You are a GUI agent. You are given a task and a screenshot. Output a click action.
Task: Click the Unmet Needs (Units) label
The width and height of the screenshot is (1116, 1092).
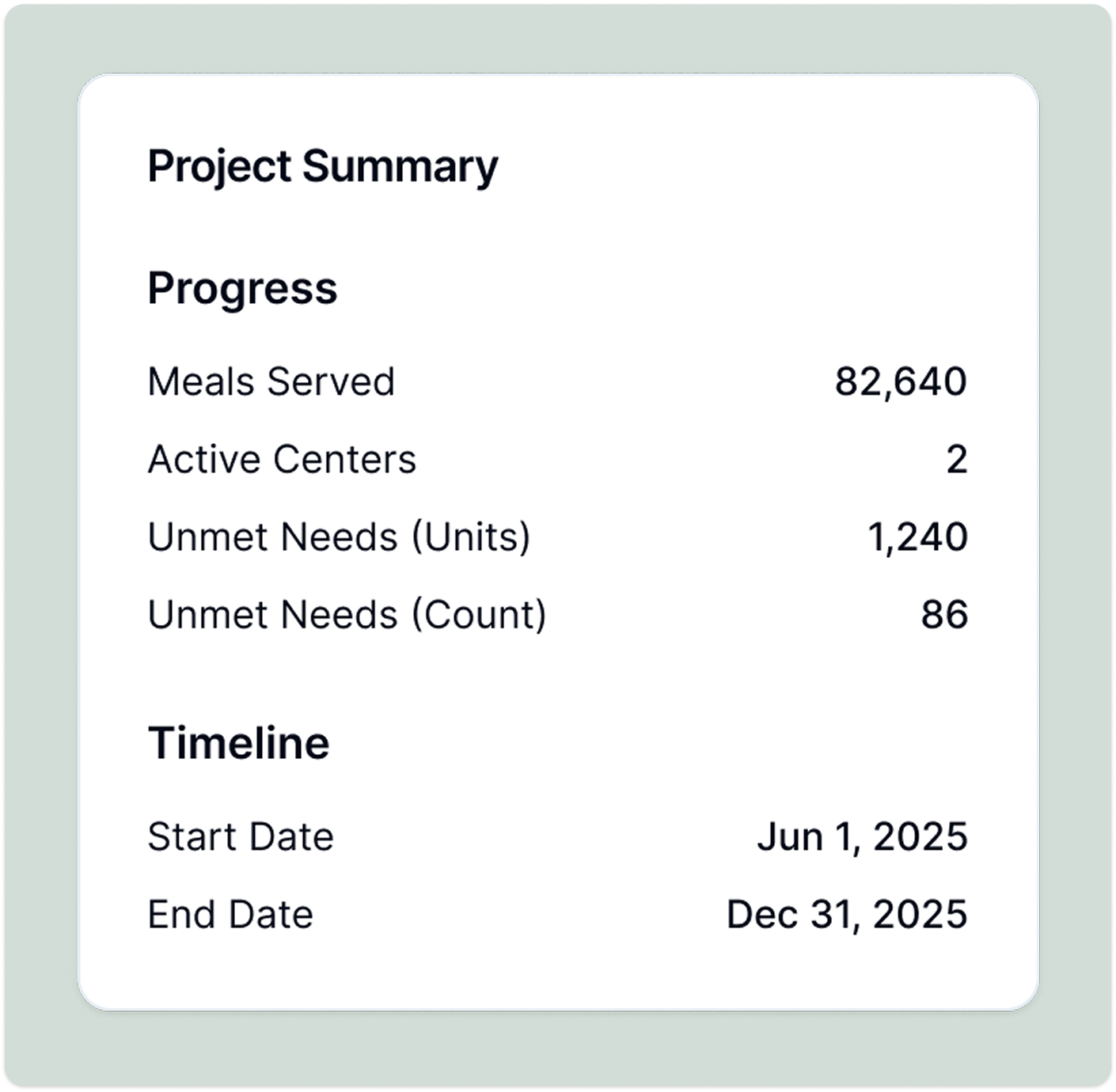coord(339,537)
